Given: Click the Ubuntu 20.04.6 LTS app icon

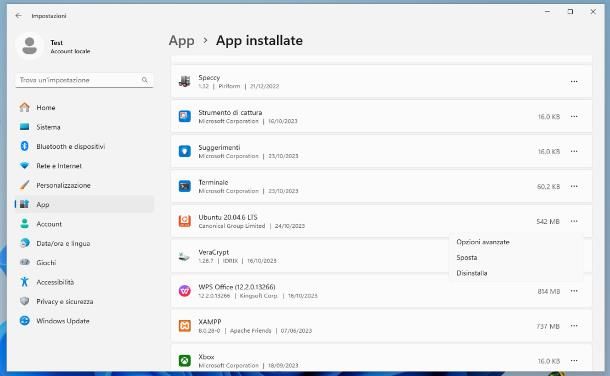Looking at the screenshot, I should tap(184, 221).
